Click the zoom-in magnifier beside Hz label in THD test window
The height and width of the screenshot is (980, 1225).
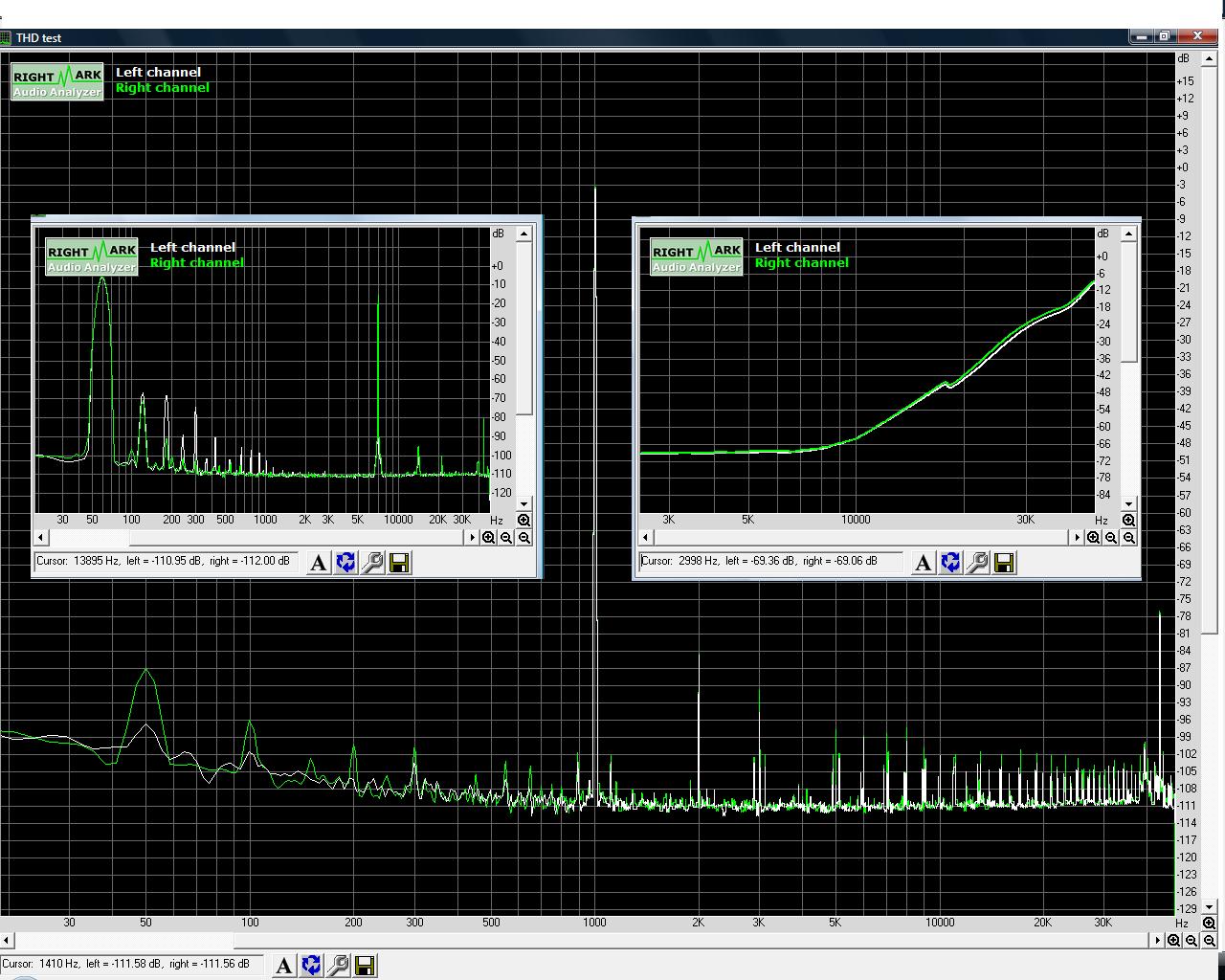(x=1209, y=924)
